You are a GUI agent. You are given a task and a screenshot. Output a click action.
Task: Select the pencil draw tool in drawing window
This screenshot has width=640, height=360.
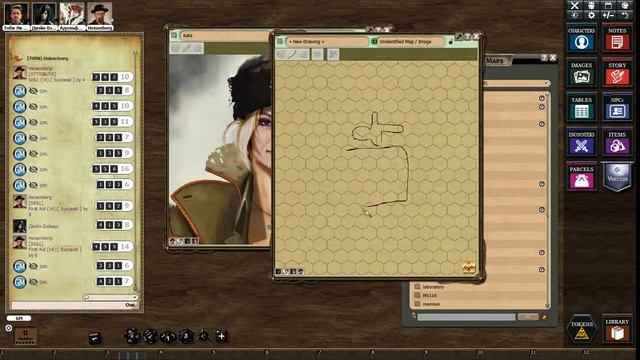(292, 54)
